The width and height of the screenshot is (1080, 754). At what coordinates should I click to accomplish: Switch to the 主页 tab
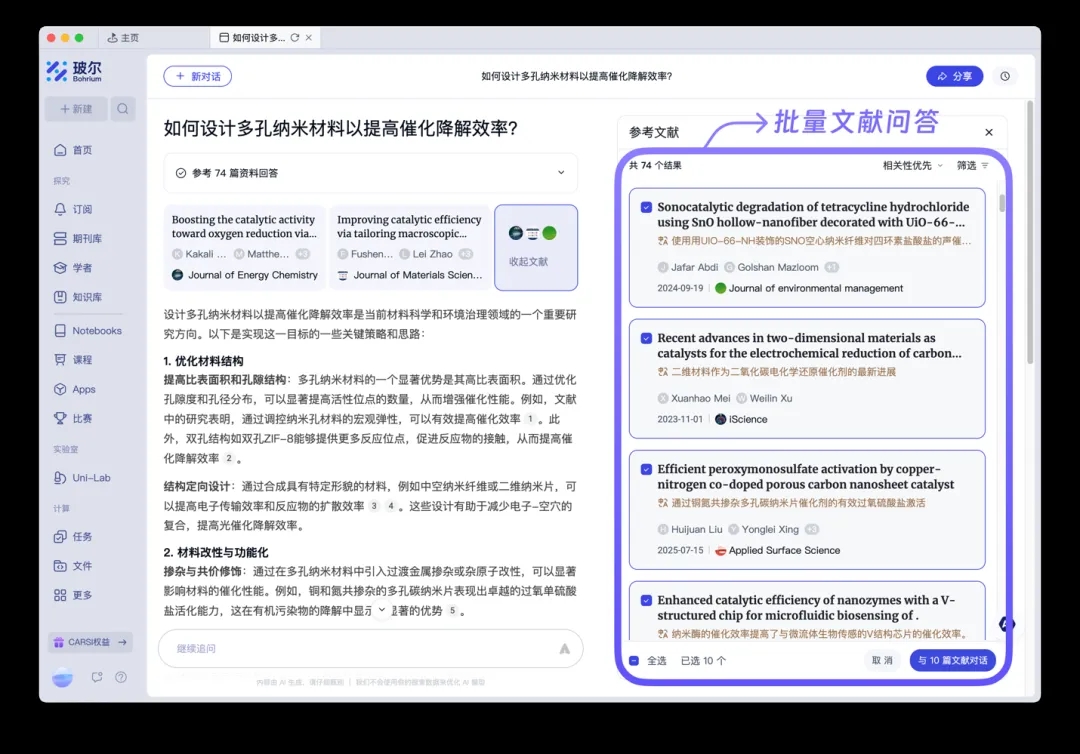tap(124, 38)
